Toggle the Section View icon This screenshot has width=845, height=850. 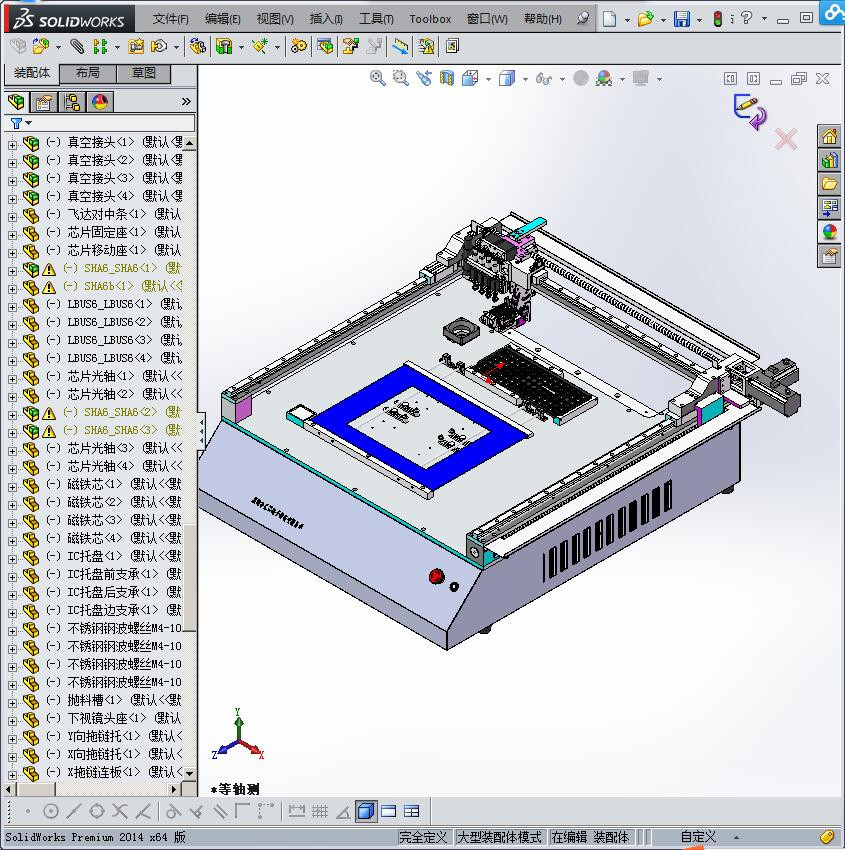(447, 79)
